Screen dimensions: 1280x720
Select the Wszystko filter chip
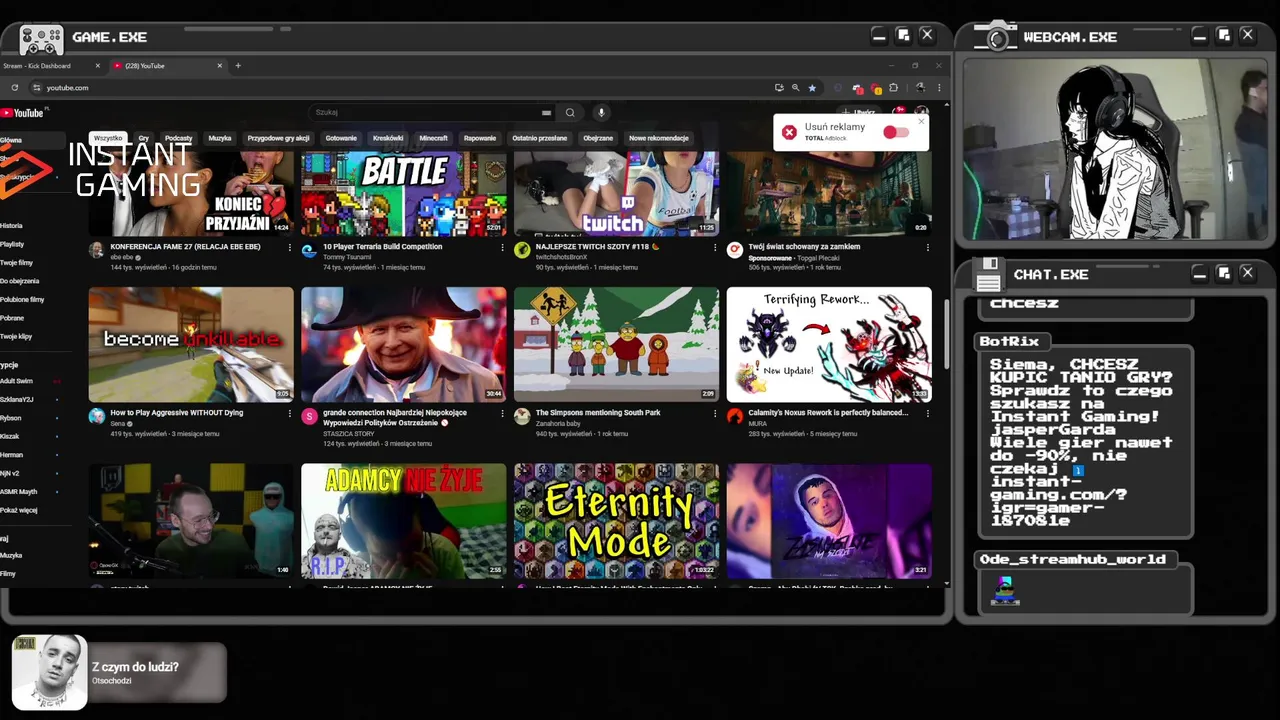tap(108, 138)
